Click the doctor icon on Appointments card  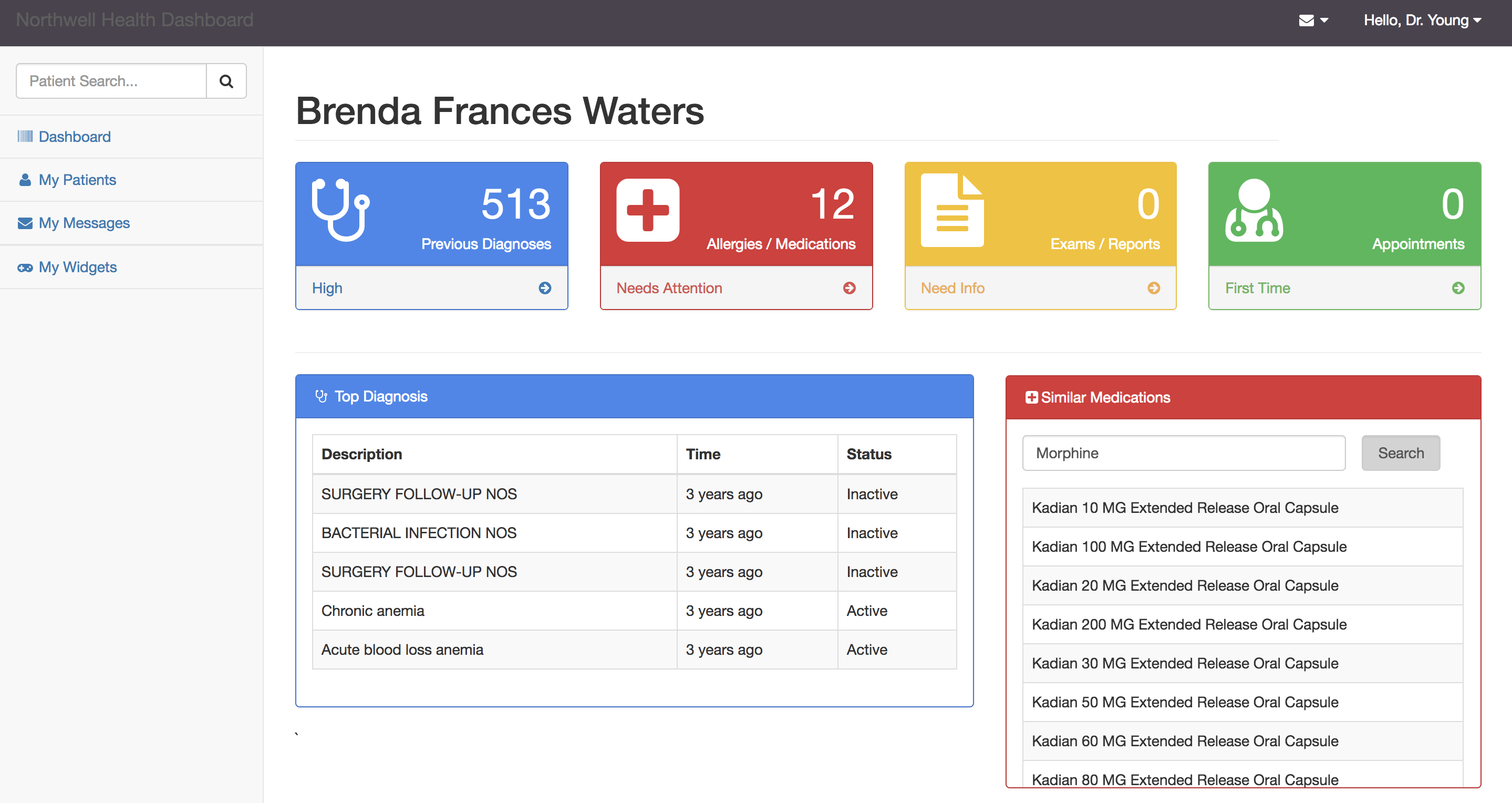pyautogui.click(x=1254, y=210)
